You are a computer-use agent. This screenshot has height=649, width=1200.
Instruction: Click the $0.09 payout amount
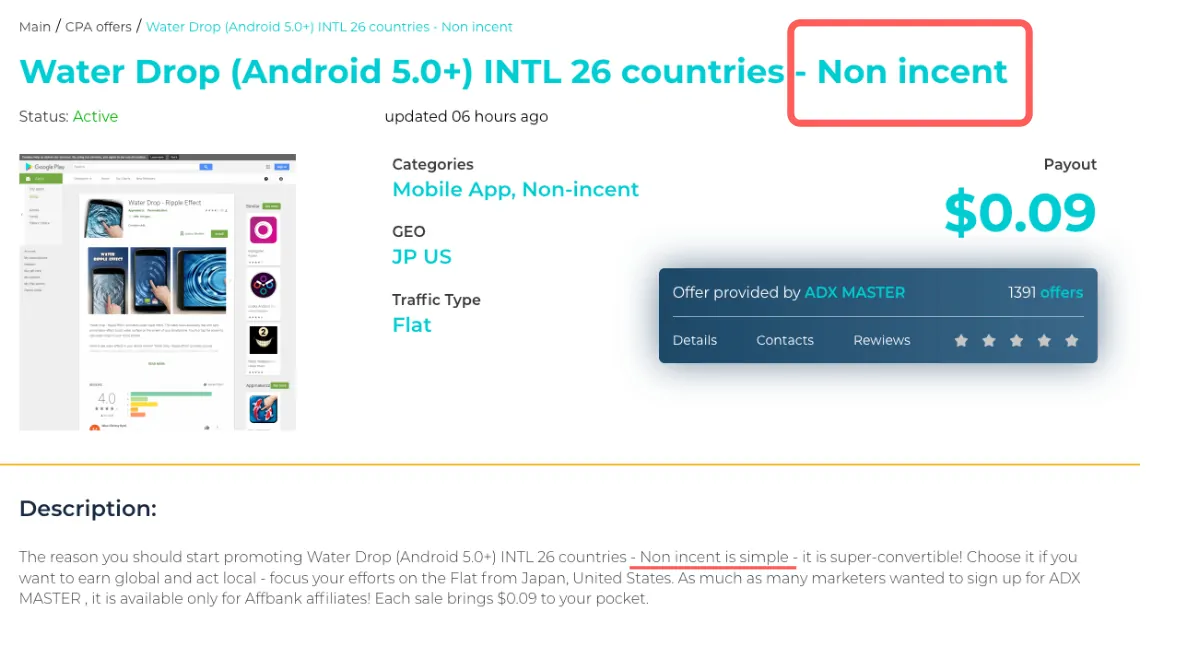(1019, 213)
